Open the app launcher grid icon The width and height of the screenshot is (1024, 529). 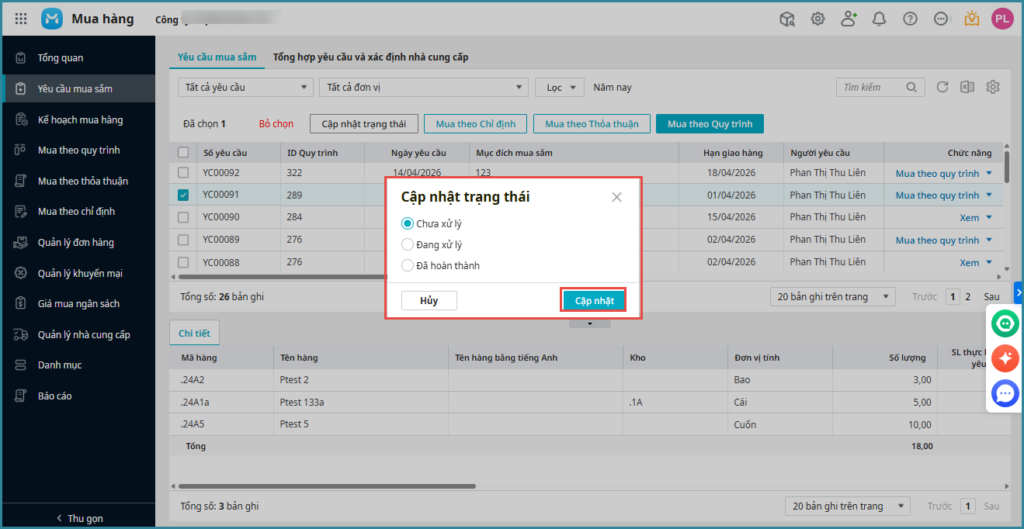[21, 19]
